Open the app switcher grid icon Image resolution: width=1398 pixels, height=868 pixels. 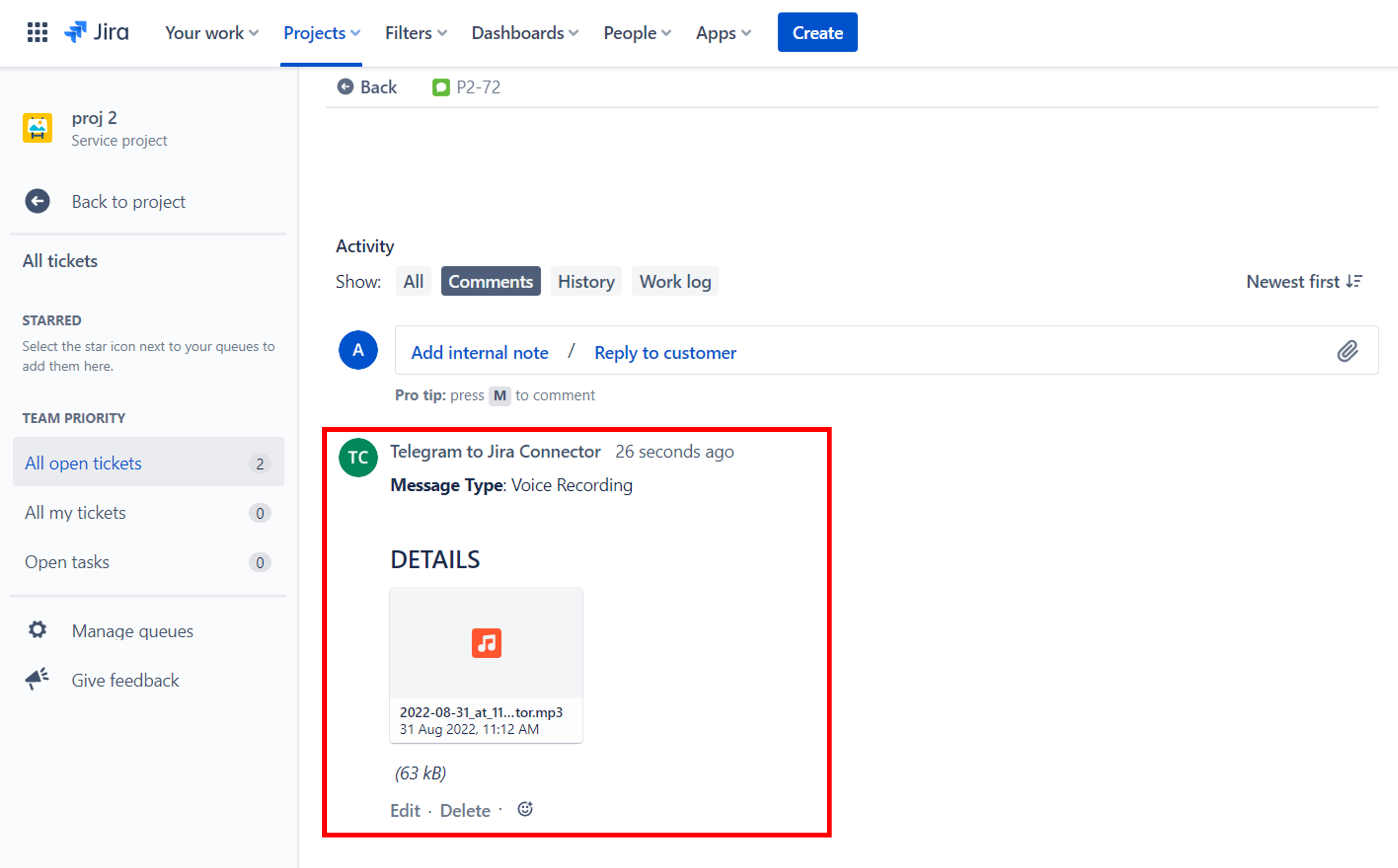coord(37,33)
